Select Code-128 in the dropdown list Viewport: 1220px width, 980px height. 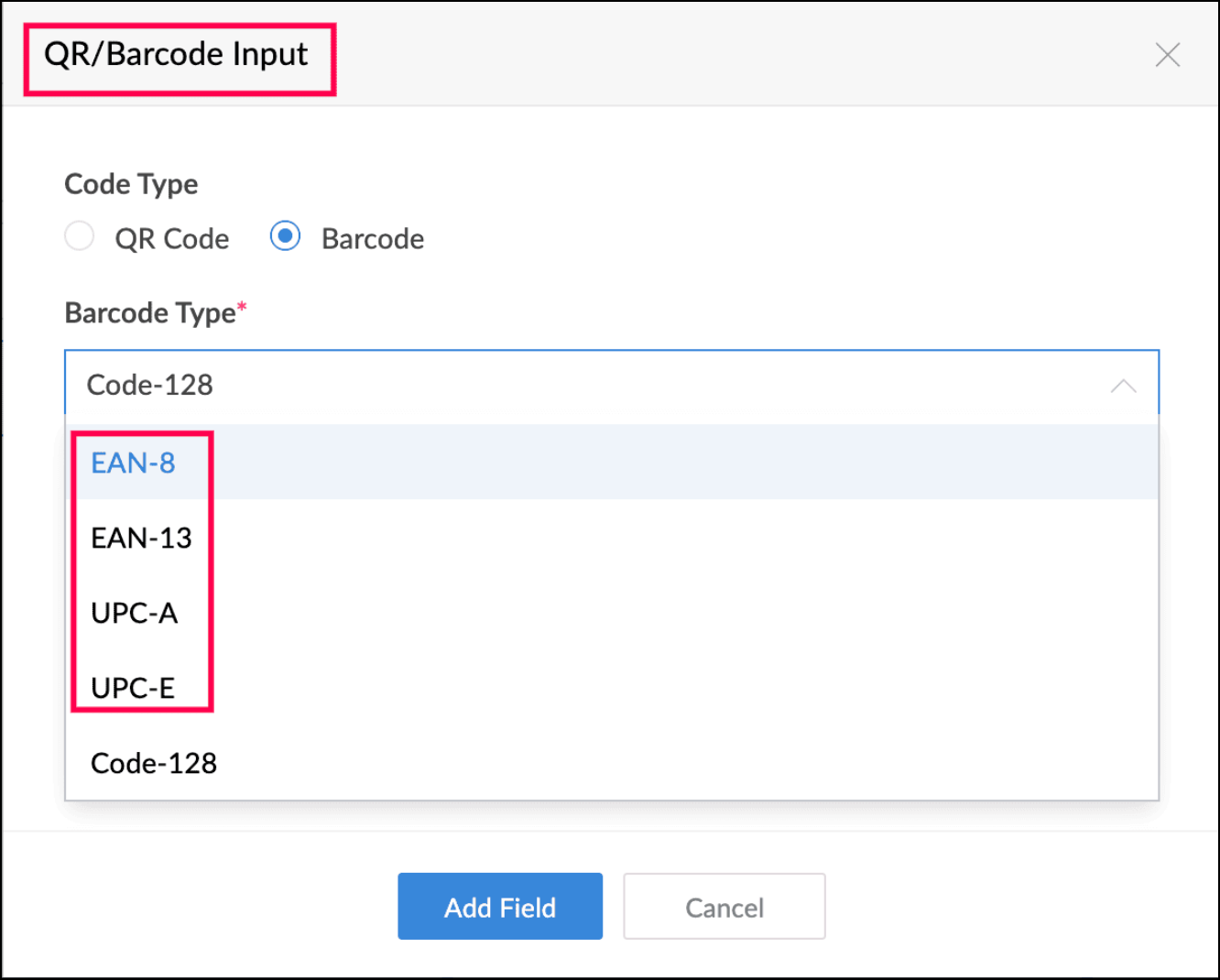[154, 764]
